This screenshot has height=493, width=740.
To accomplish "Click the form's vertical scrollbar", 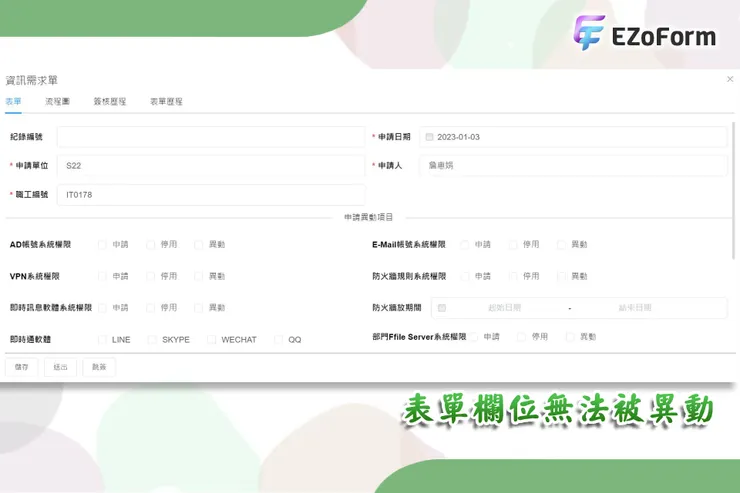I will (733, 191).
